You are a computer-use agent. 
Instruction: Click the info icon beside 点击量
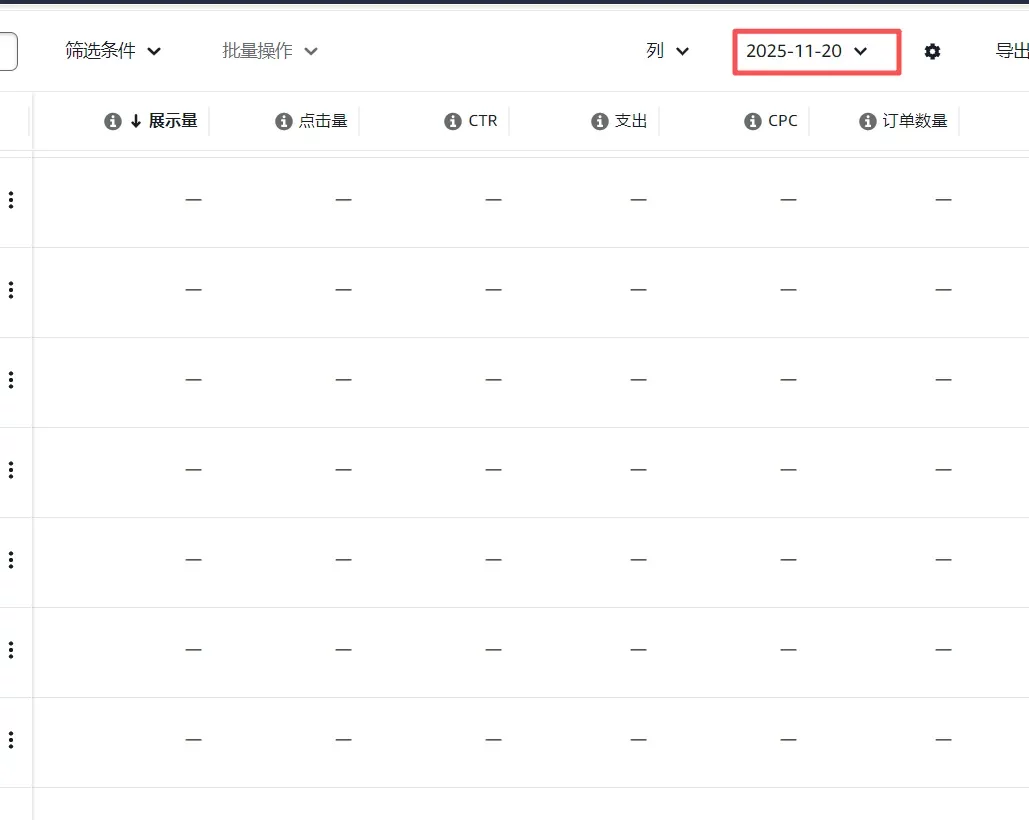point(284,121)
